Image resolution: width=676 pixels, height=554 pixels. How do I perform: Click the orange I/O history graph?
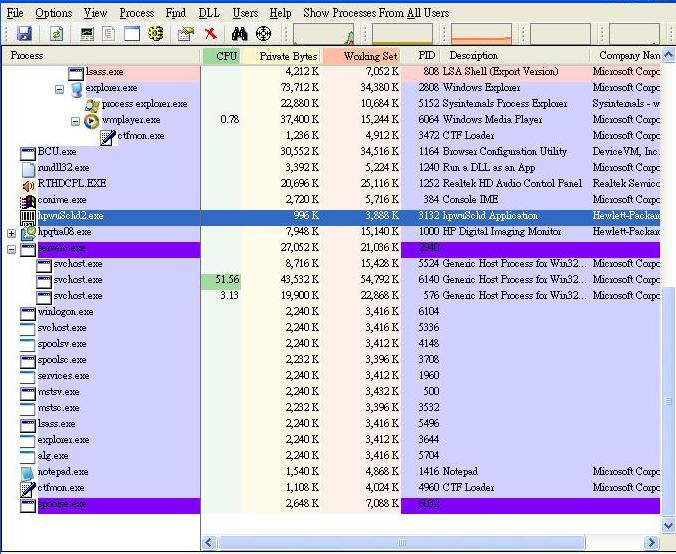point(481,34)
